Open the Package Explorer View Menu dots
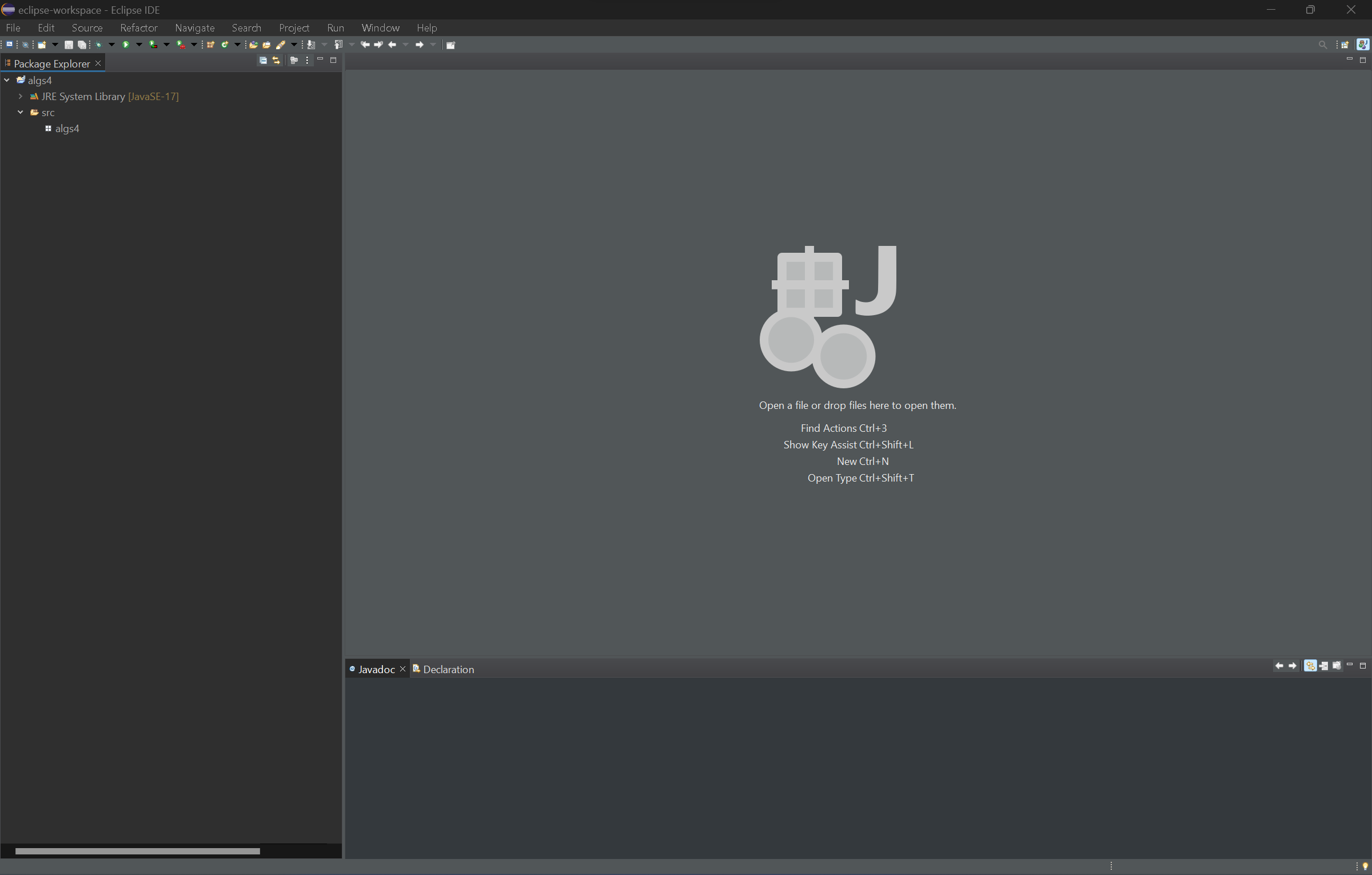The width and height of the screenshot is (1372, 875). coord(308,60)
